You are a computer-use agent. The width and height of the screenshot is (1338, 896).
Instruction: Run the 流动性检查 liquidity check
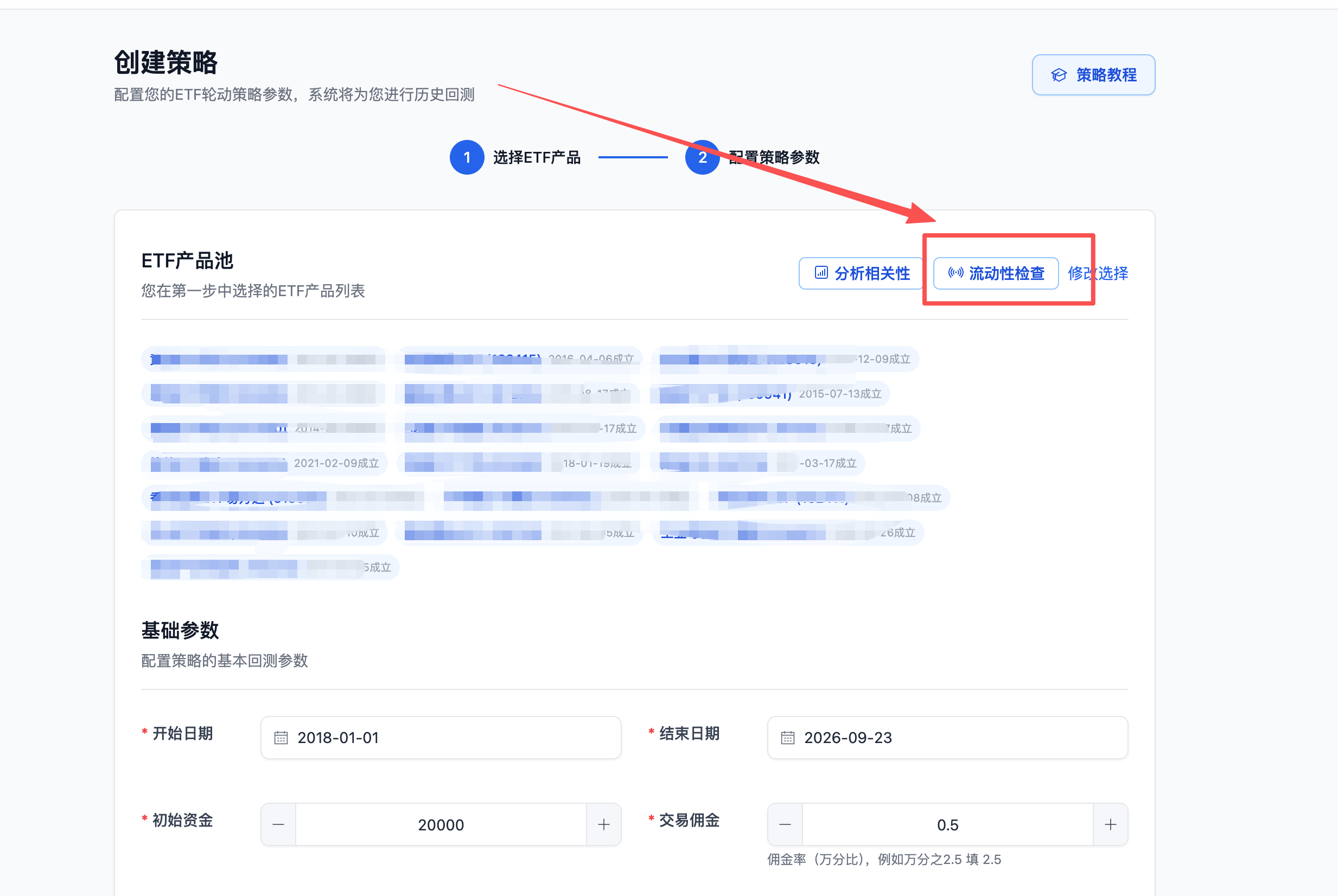point(996,273)
